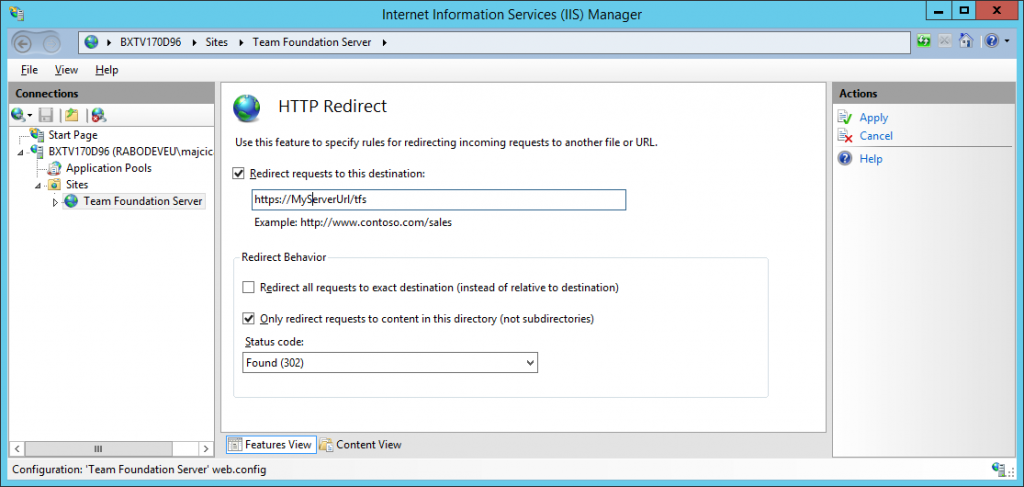Screen dimensions: 1024x487
Task: Click the Back navigation arrow
Action: coord(25,43)
